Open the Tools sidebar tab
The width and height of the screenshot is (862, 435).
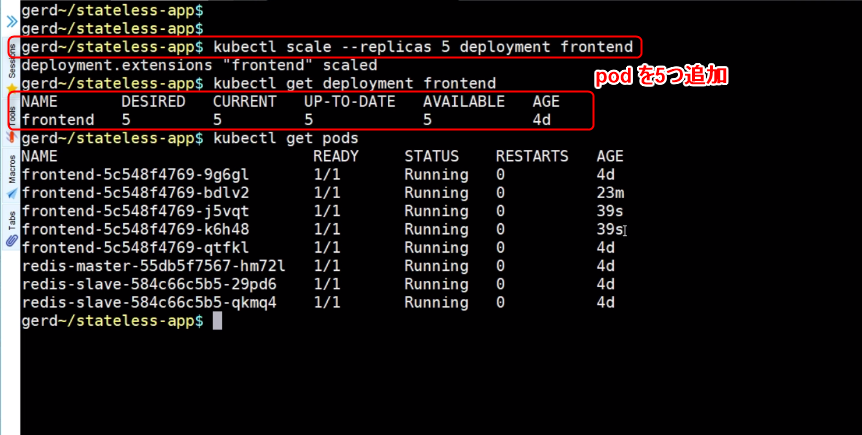point(12,122)
